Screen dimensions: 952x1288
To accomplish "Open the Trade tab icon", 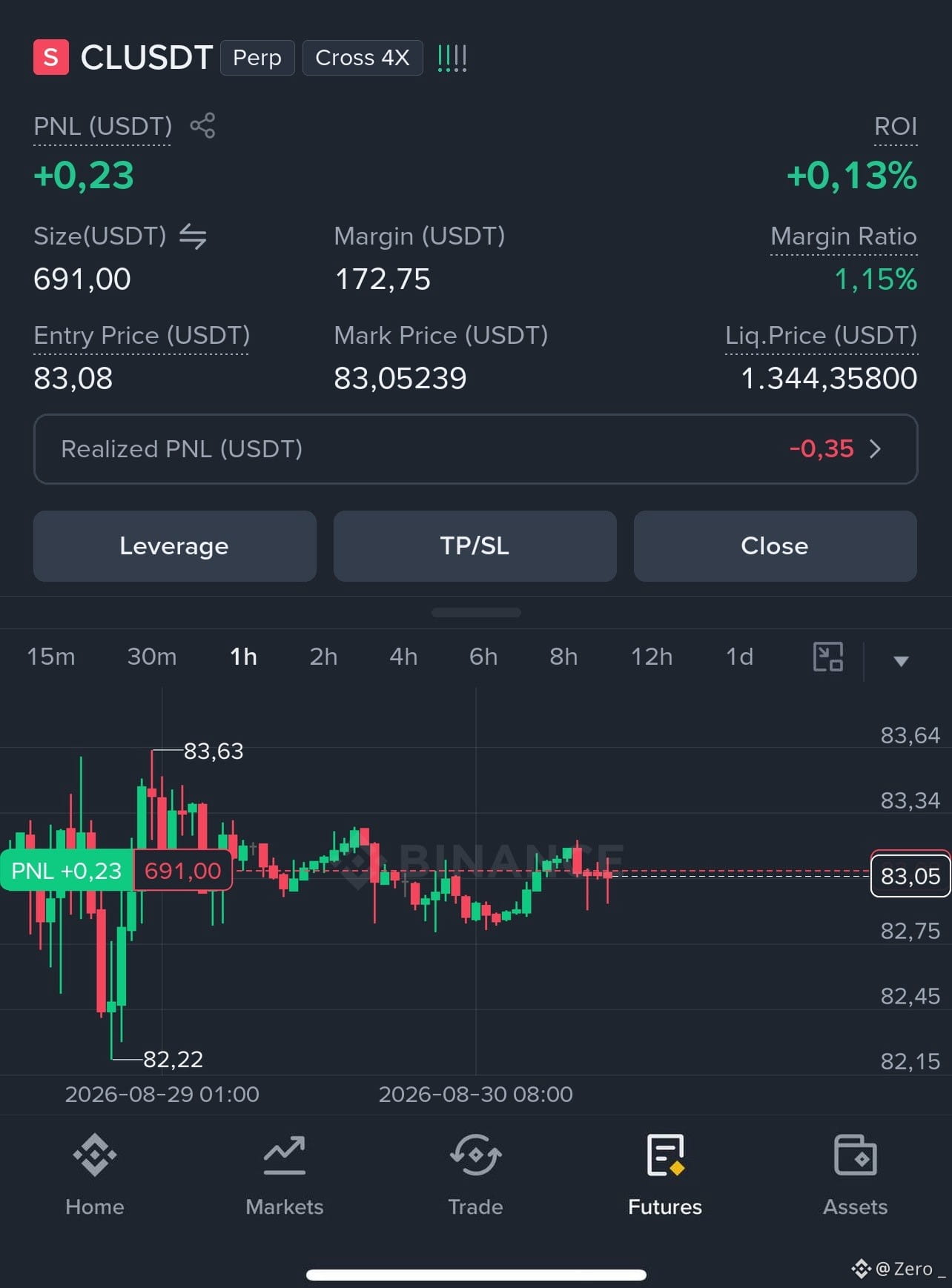I will 475,1155.
